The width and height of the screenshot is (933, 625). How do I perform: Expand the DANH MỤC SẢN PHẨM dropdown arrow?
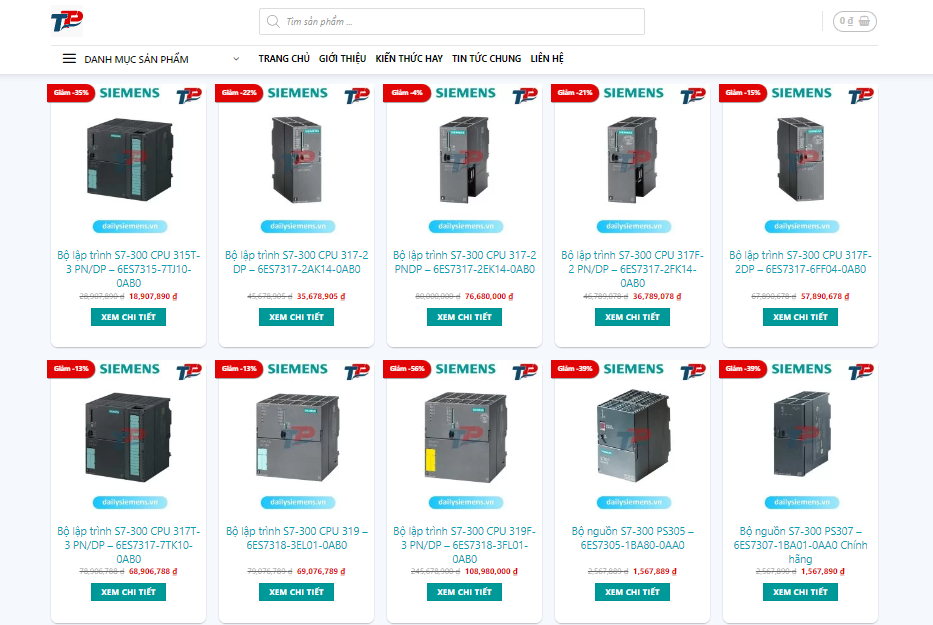coord(236,58)
